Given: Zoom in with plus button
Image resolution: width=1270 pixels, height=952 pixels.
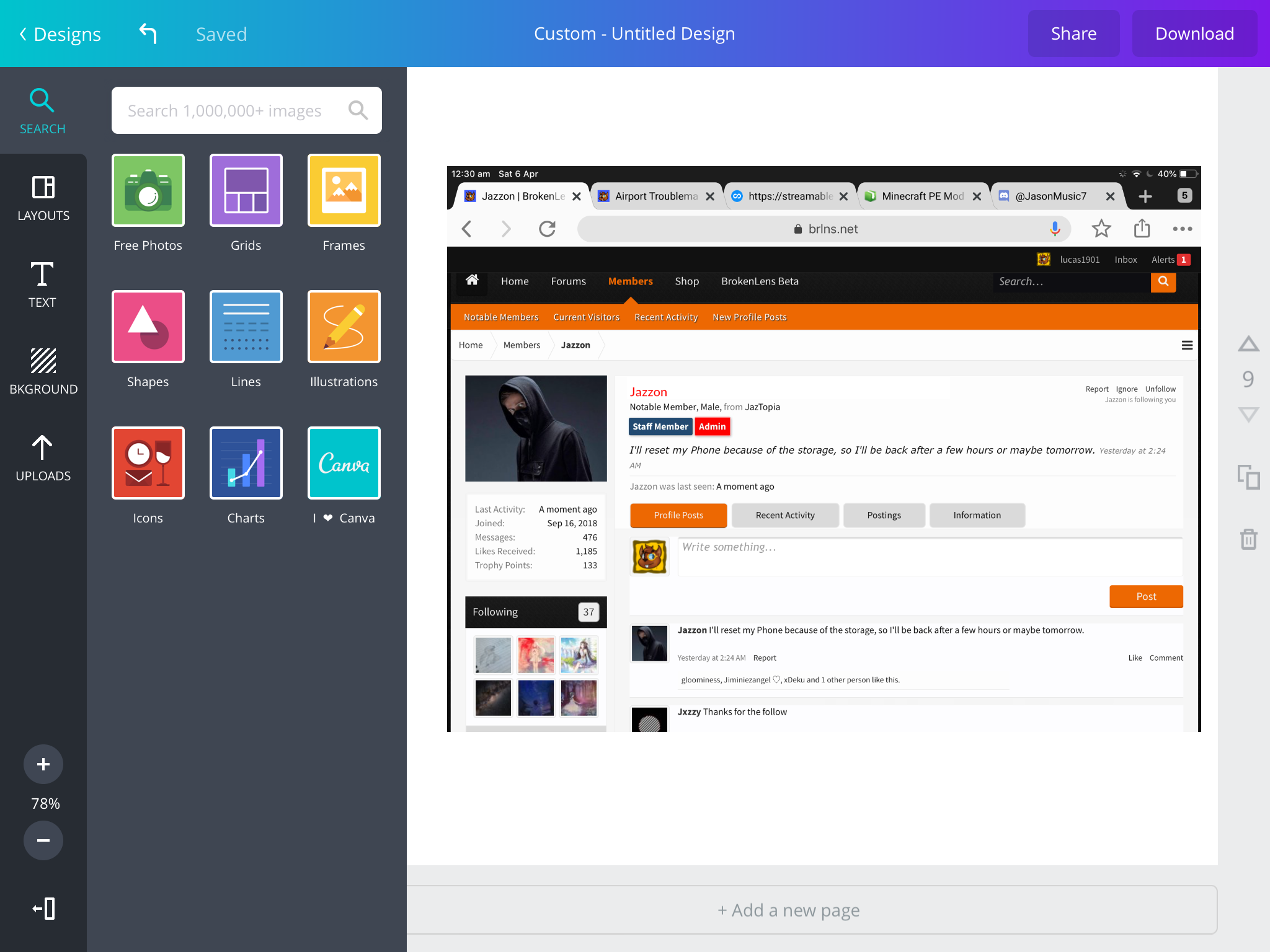Looking at the screenshot, I should click(43, 764).
